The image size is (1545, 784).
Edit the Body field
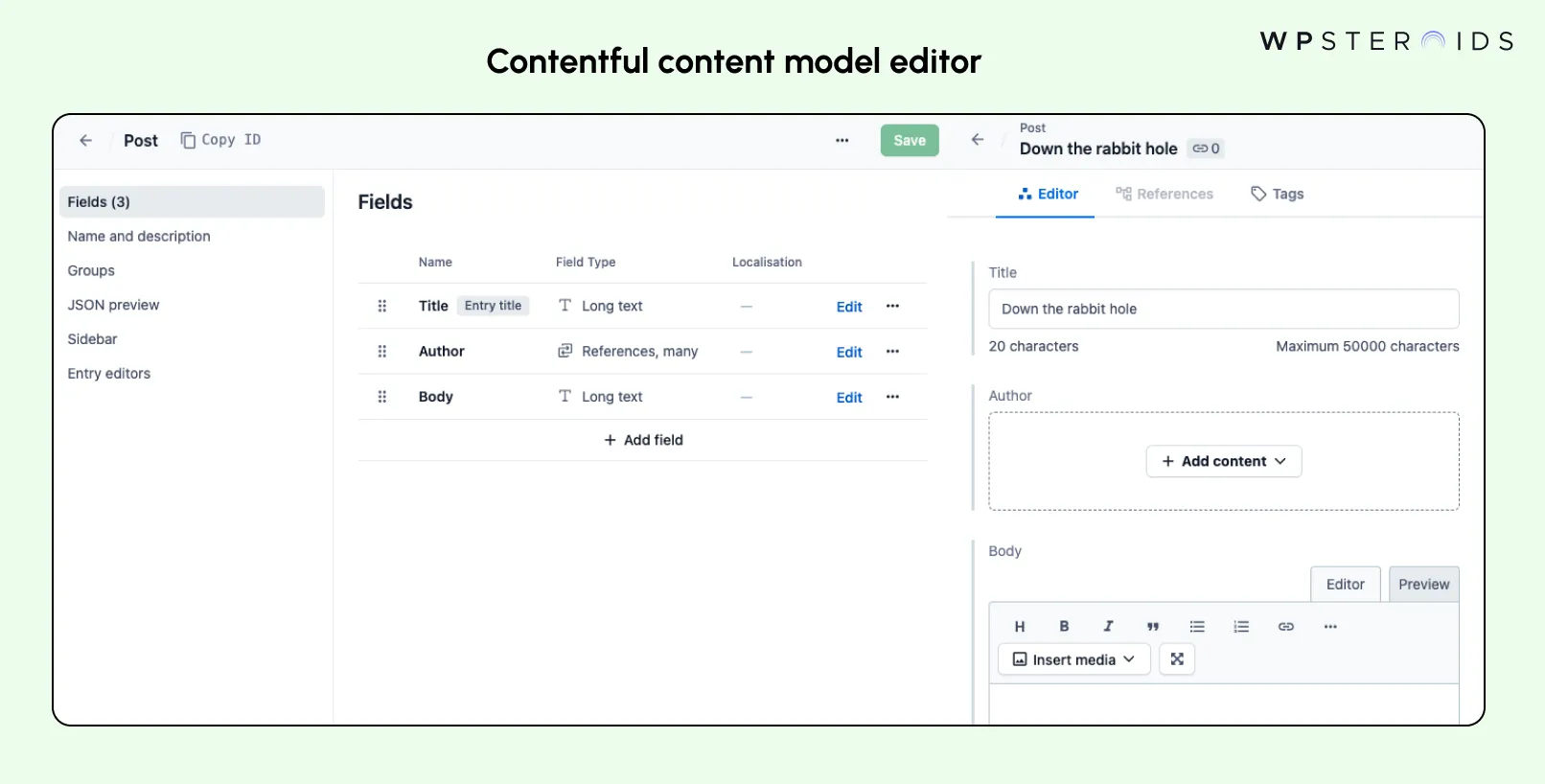(849, 397)
